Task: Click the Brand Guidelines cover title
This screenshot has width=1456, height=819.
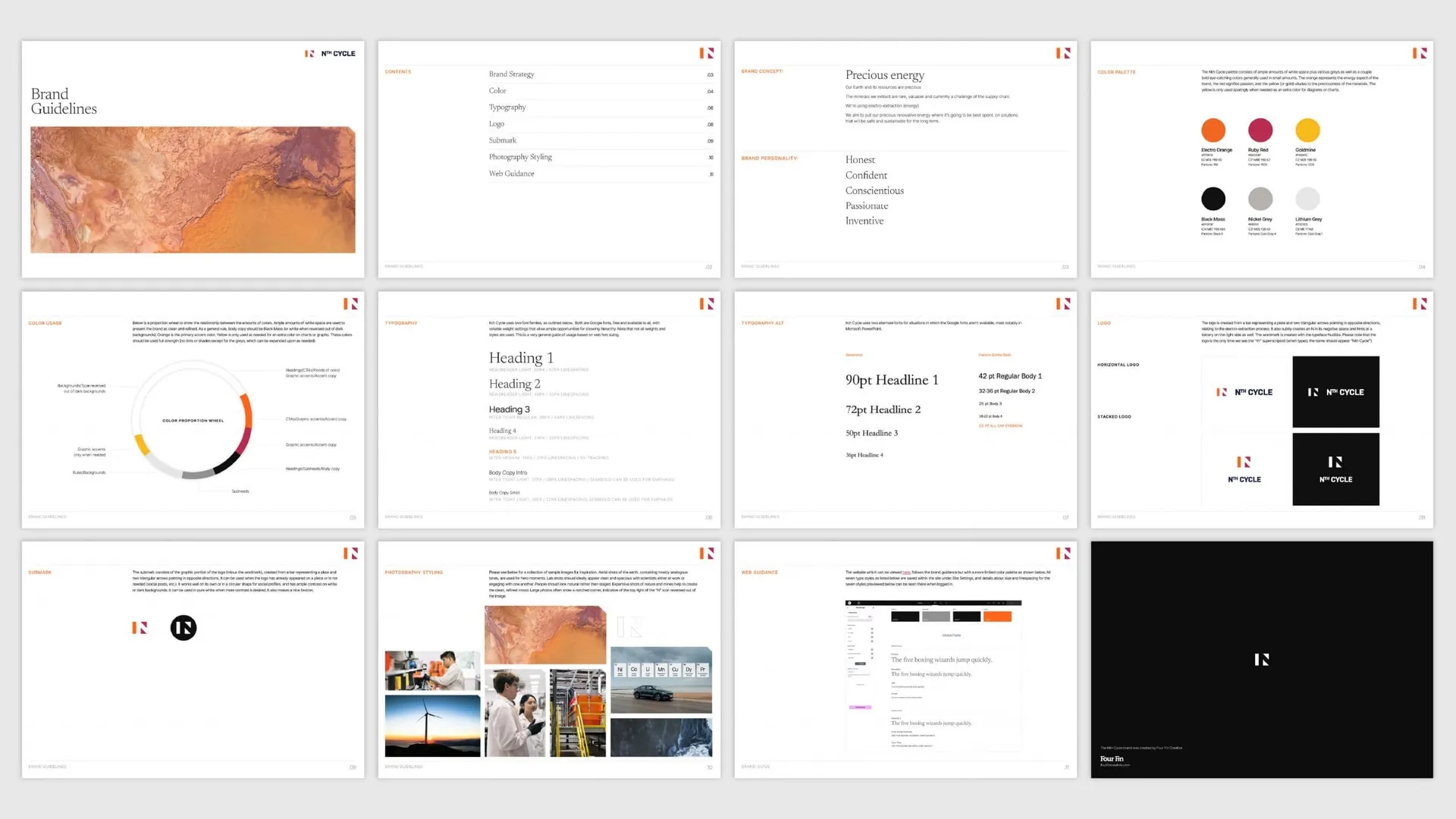Action: tap(64, 102)
